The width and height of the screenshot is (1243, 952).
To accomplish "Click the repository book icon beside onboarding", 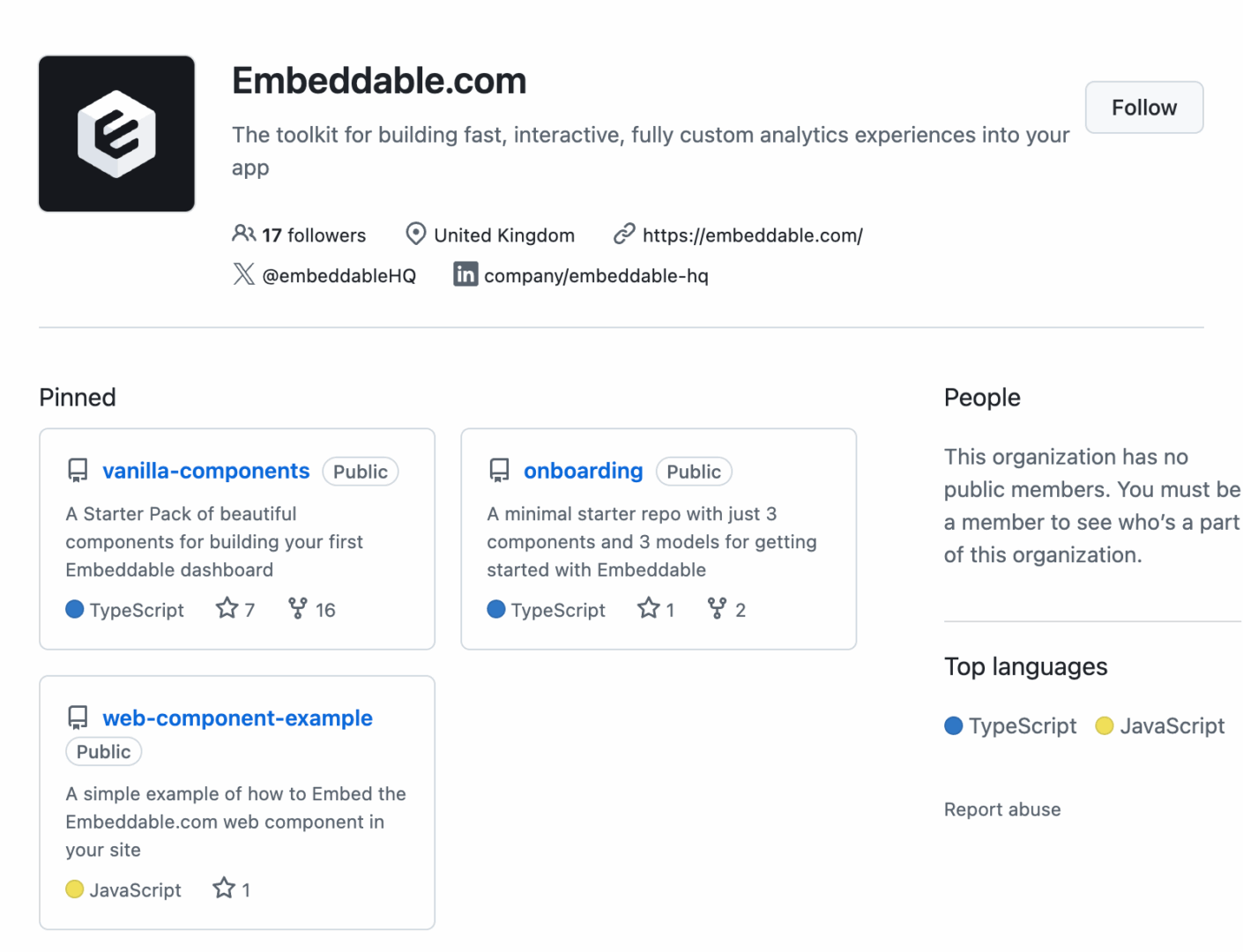I will pos(499,470).
